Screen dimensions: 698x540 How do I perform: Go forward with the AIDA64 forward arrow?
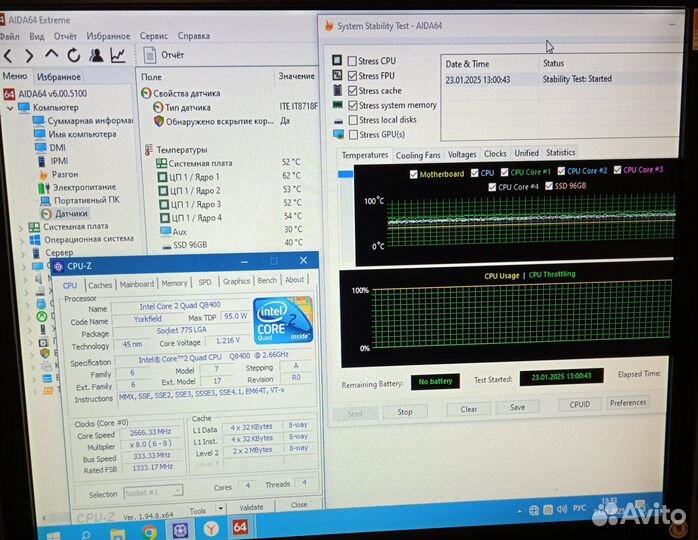tap(29, 56)
